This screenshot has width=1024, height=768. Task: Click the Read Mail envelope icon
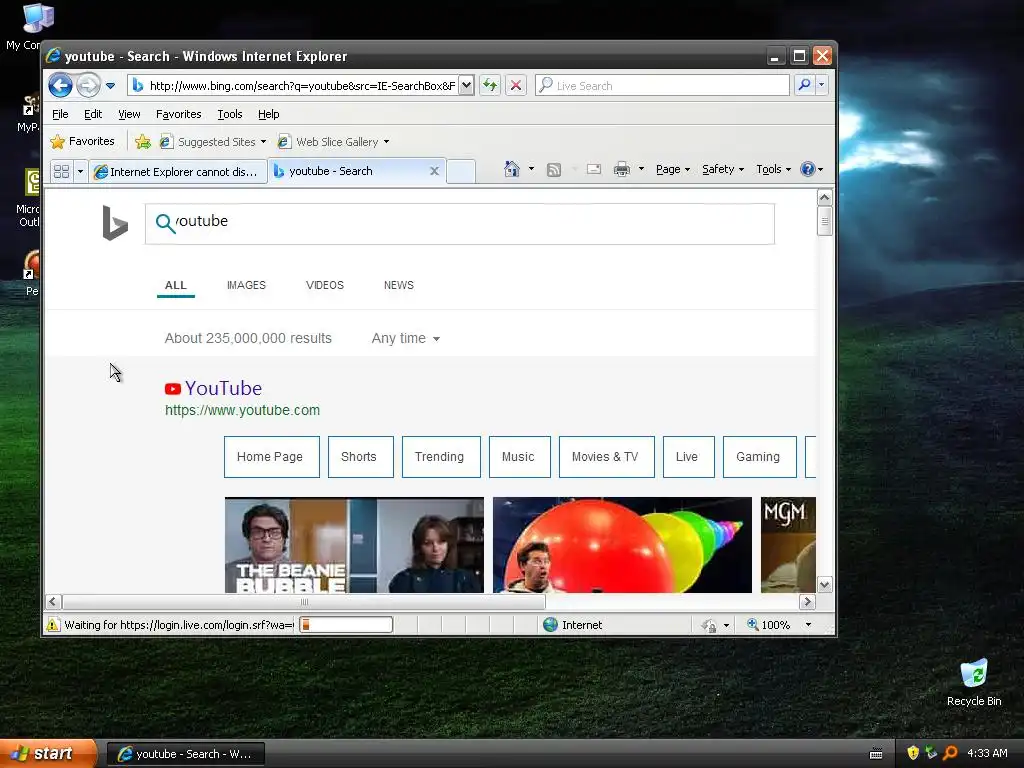[594, 170]
